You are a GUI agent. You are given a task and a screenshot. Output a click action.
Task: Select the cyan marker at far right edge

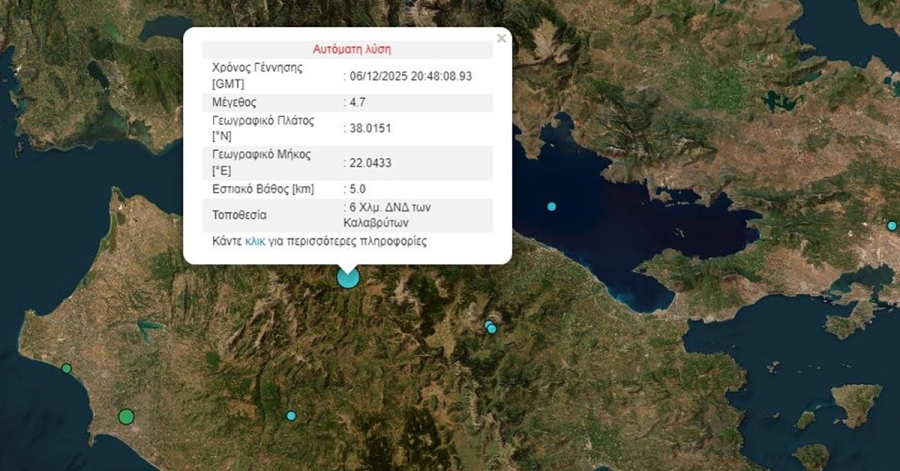892,226
